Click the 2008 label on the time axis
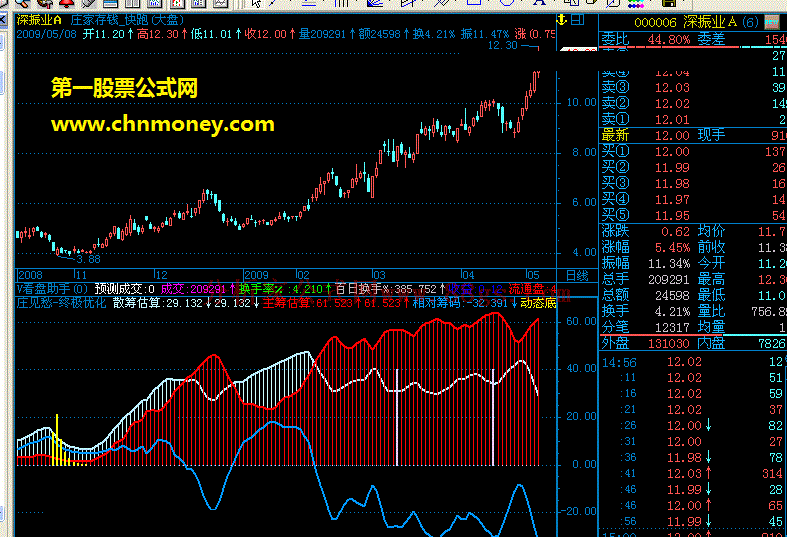 click(30, 275)
